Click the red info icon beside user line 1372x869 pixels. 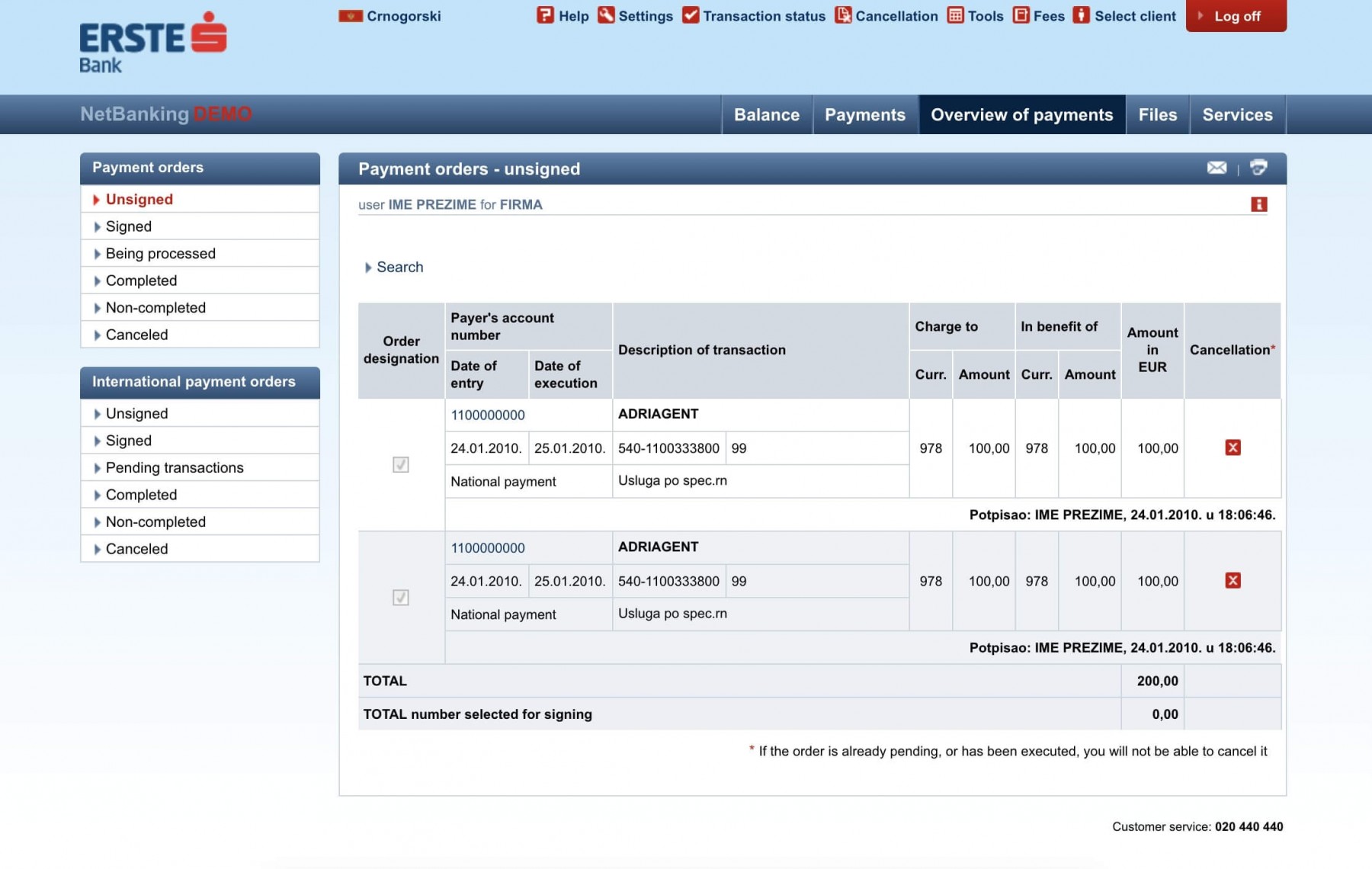[1258, 204]
